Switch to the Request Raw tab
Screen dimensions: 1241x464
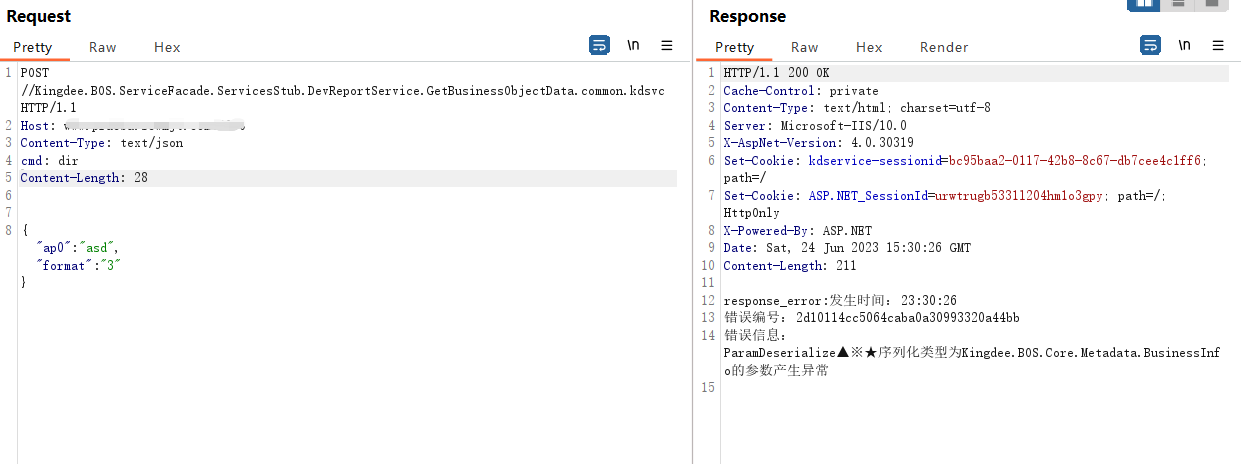[x=102, y=47]
